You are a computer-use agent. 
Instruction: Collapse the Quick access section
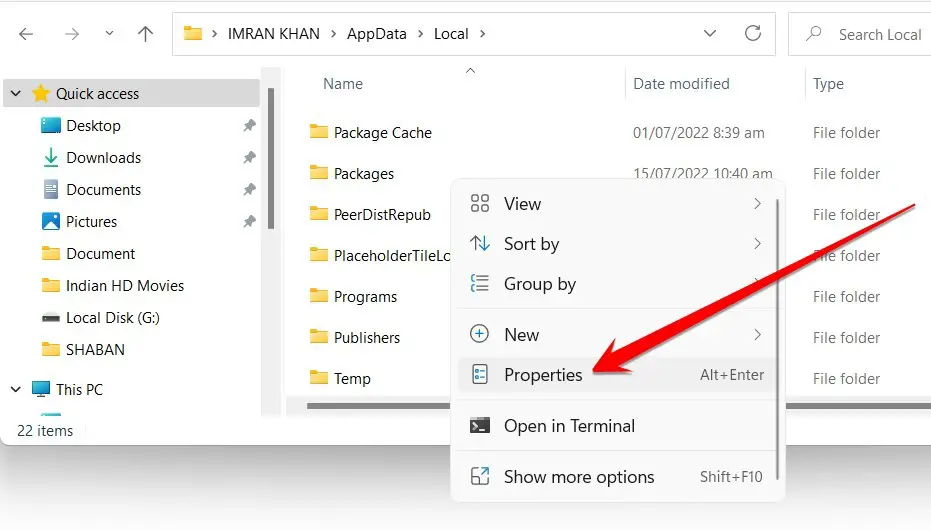pos(16,93)
